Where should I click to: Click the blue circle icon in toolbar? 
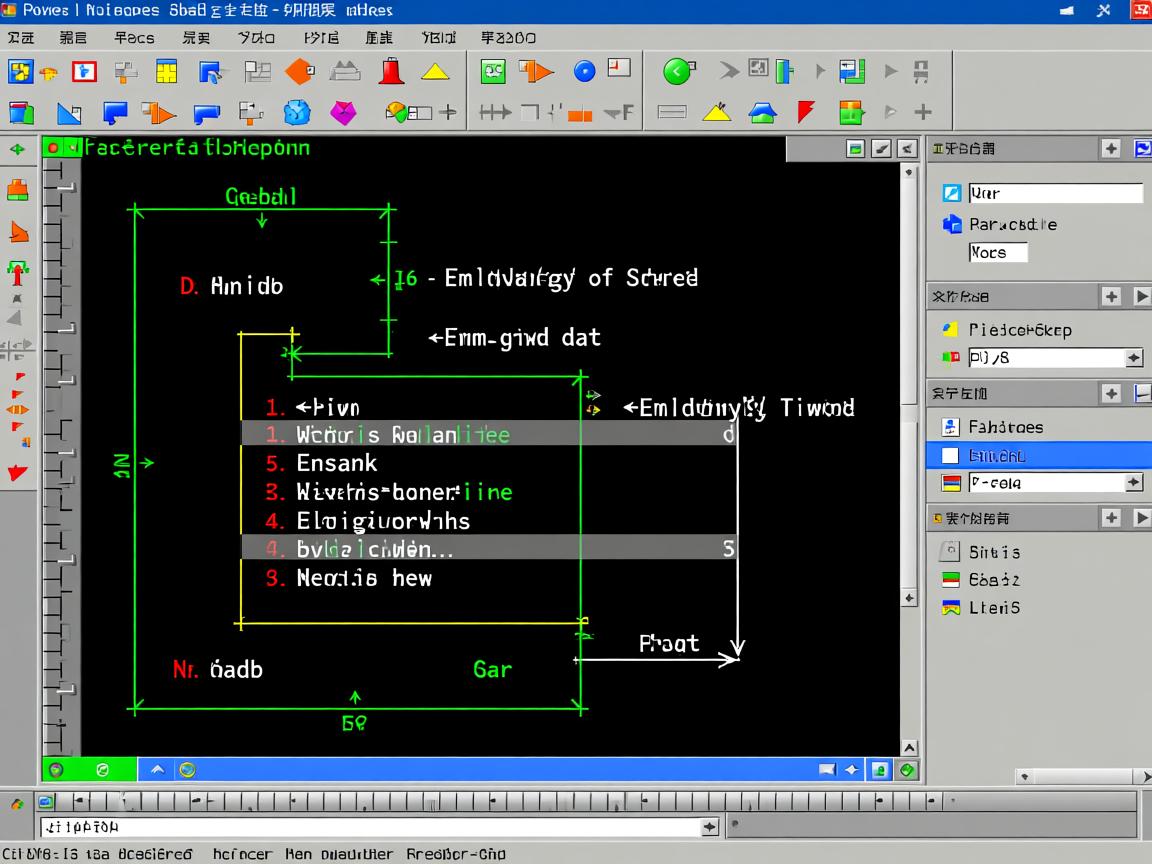click(x=584, y=71)
